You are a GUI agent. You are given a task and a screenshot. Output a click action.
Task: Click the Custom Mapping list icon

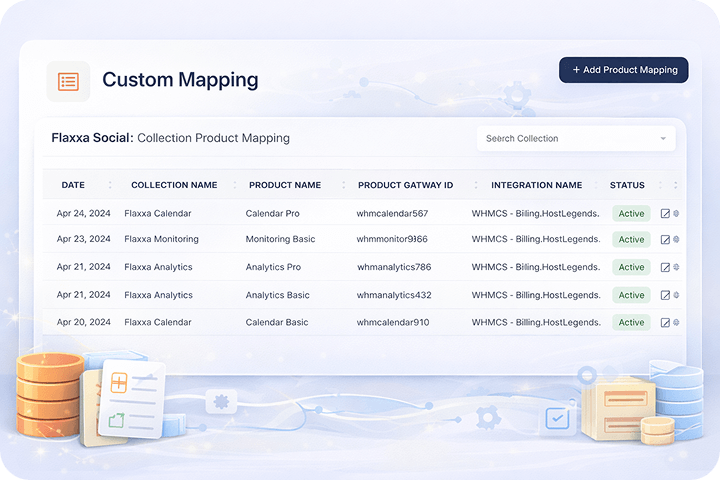(x=68, y=81)
